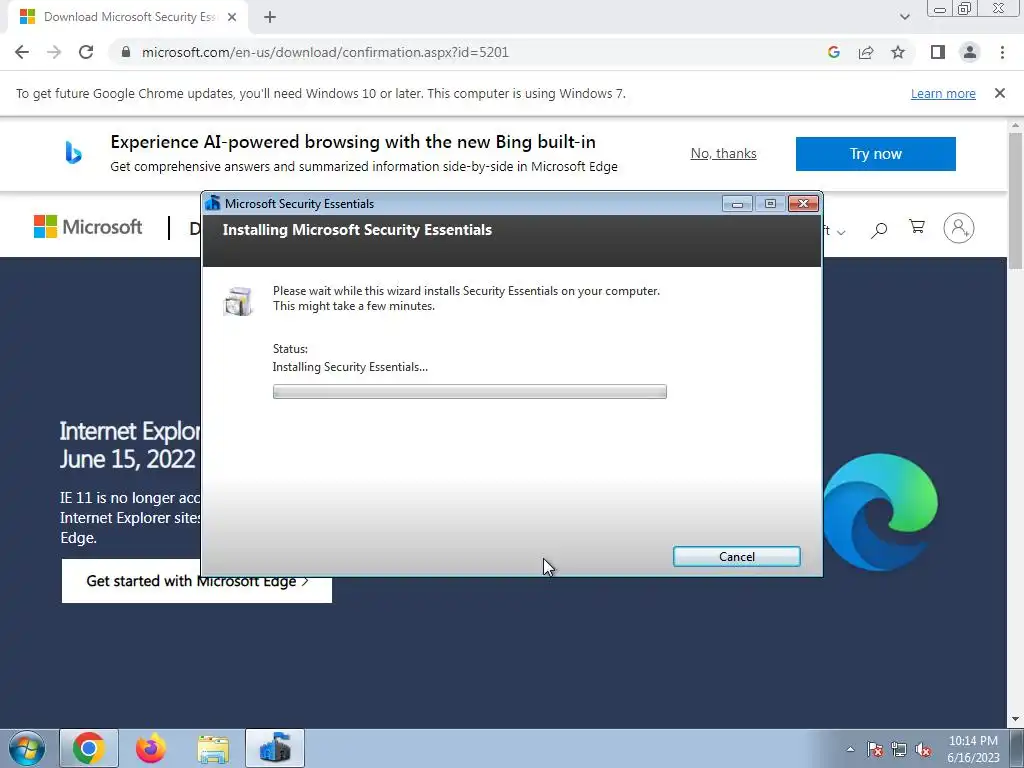
Task: Open Firefox from the taskbar
Action: [151, 748]
